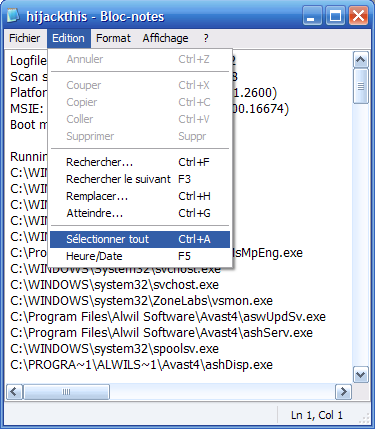Screen dimensions: 375x429
Task: Click the greyed Supprimer entry
Action: [x=140, y=136]
